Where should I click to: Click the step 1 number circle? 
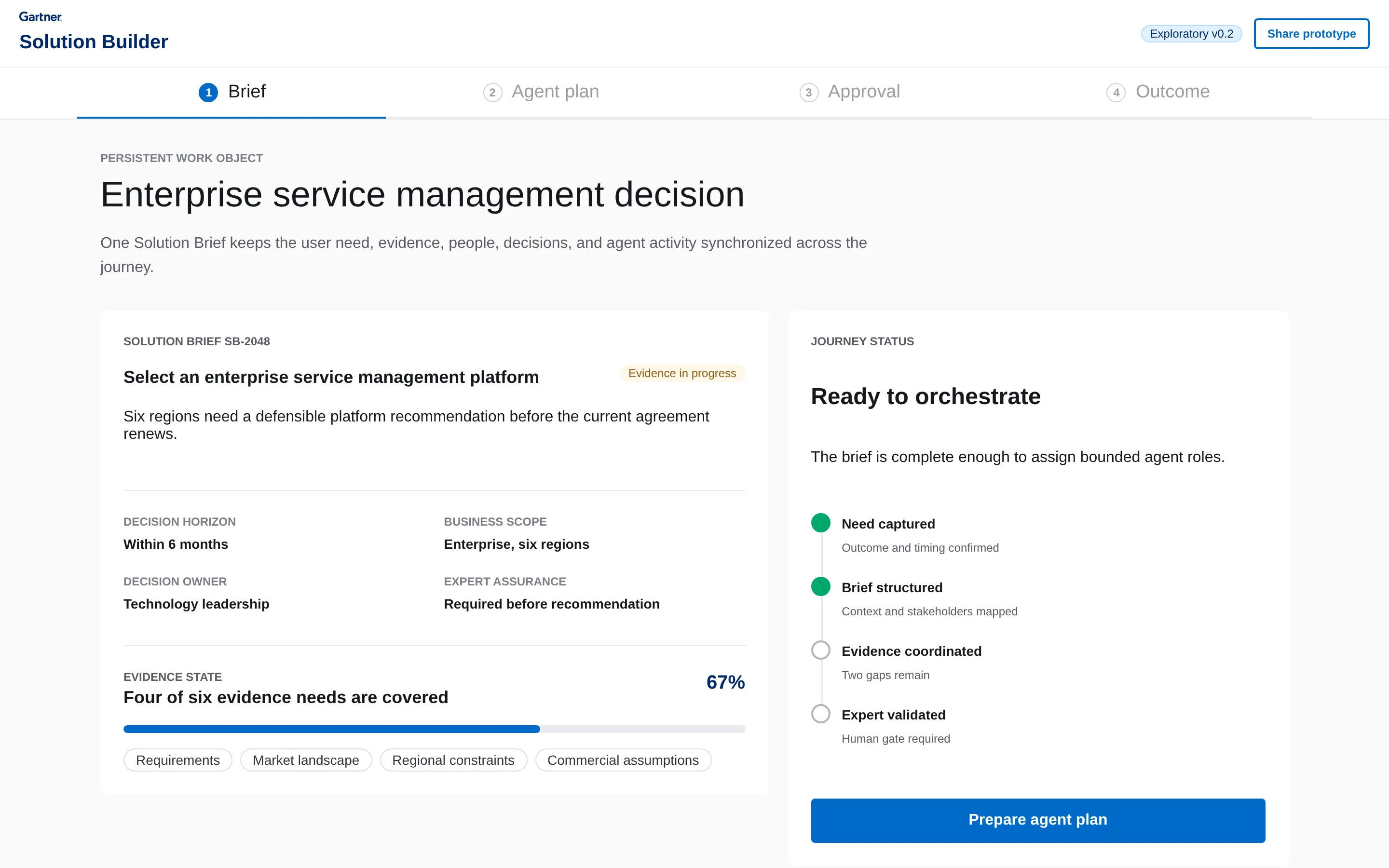208,93
